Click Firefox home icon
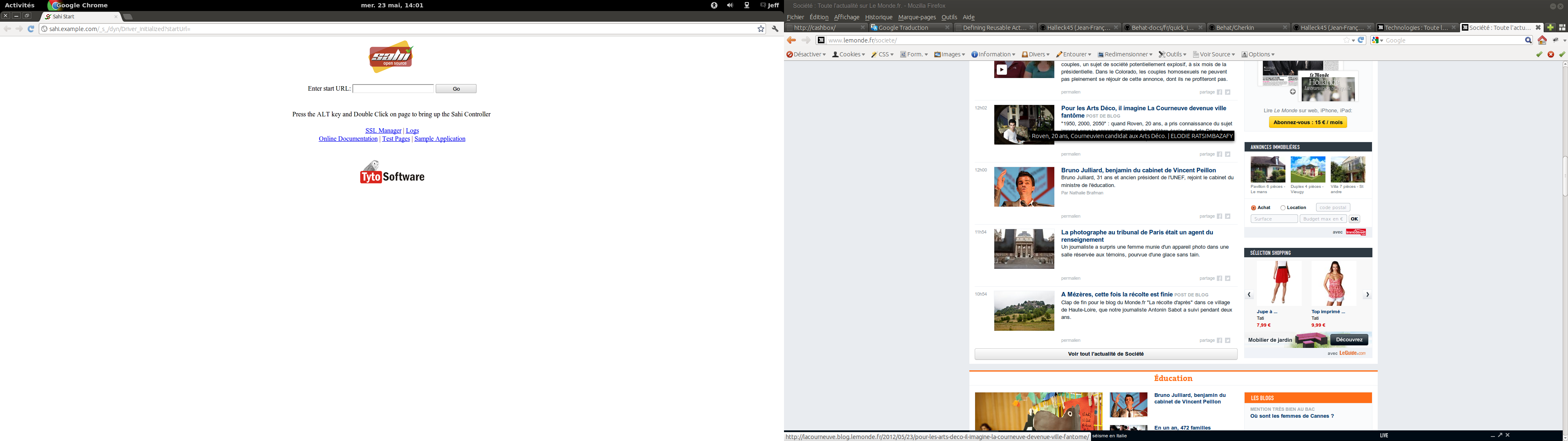The width and height of the screenshot is (1568, 441). pos(1542,40)
